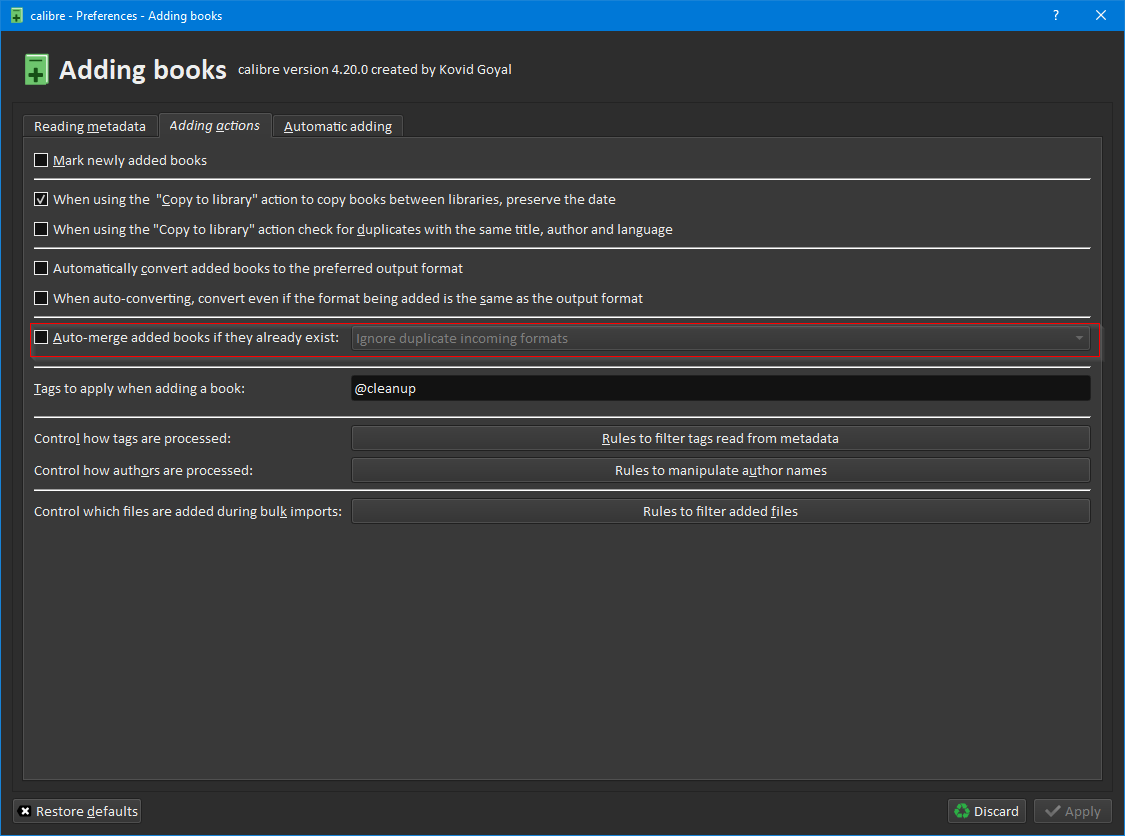Click the green Adding books header icon
Image resolution: width=1125 pixels, height=836 pixels.
click(37, 70)
